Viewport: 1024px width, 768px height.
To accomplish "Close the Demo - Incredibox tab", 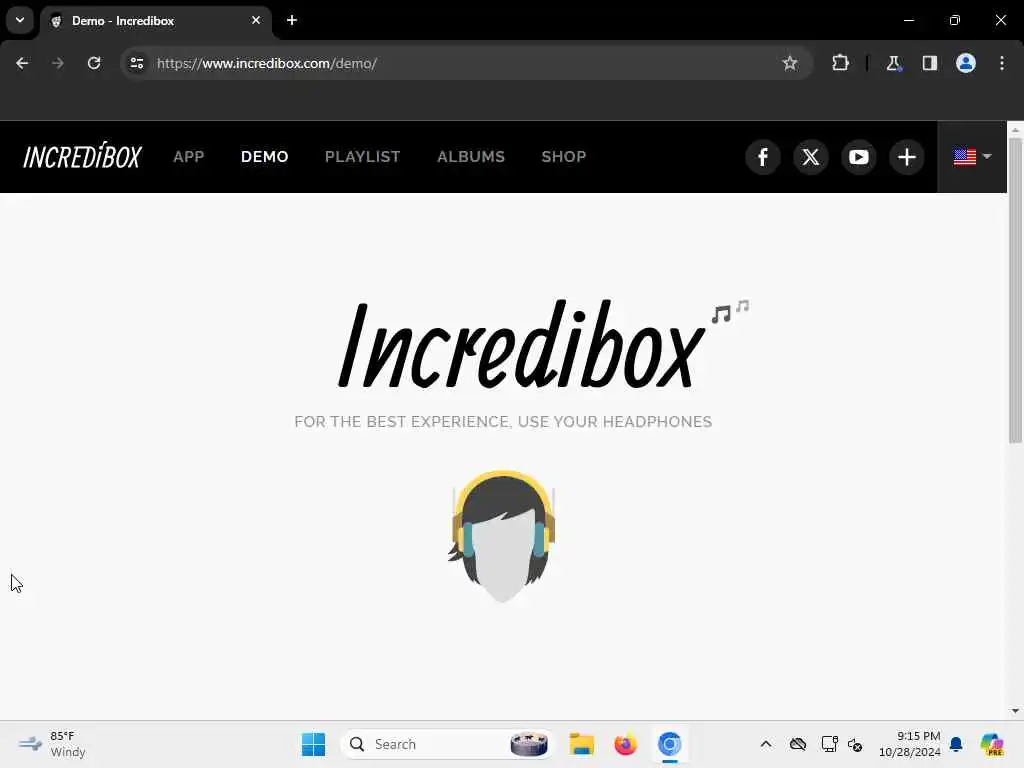I will tap(256, 20).
